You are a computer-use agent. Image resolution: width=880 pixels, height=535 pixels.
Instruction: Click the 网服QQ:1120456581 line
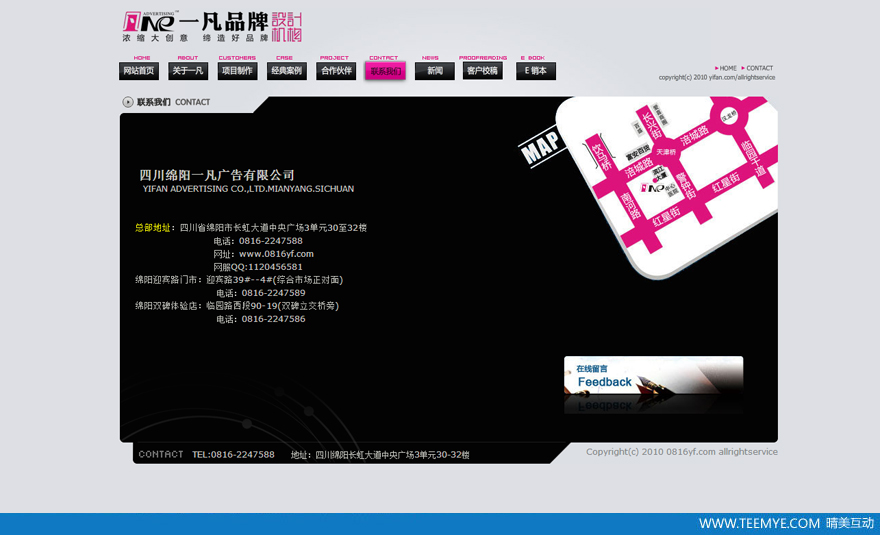(258, 267)
